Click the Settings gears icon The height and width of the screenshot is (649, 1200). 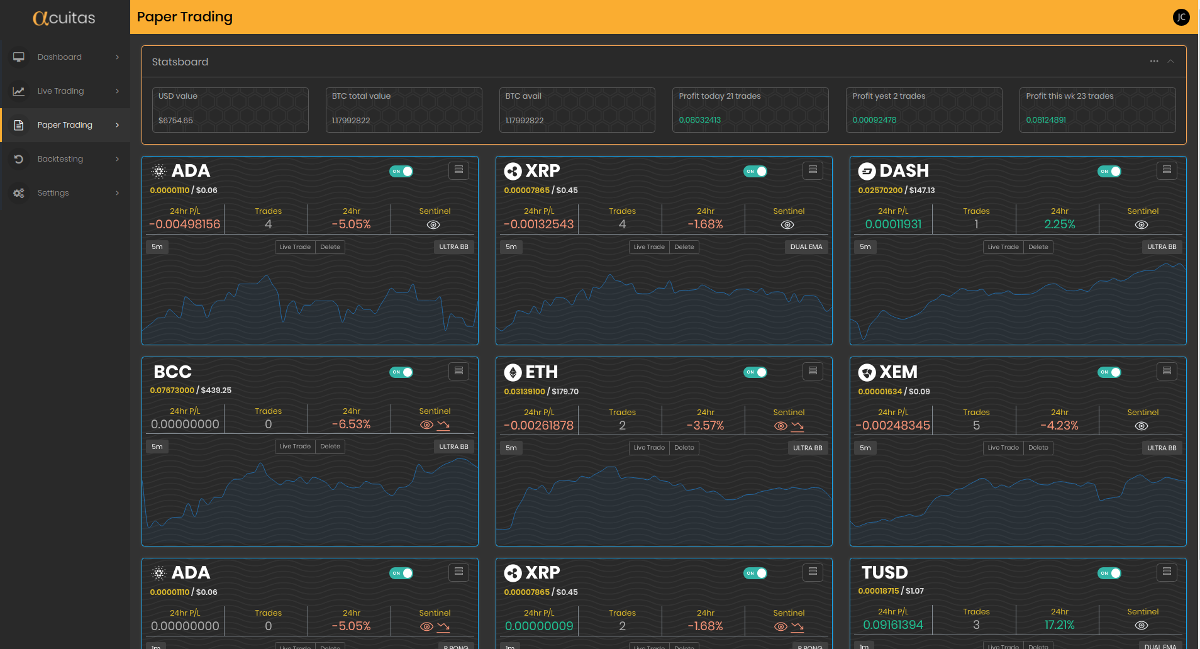18,193
